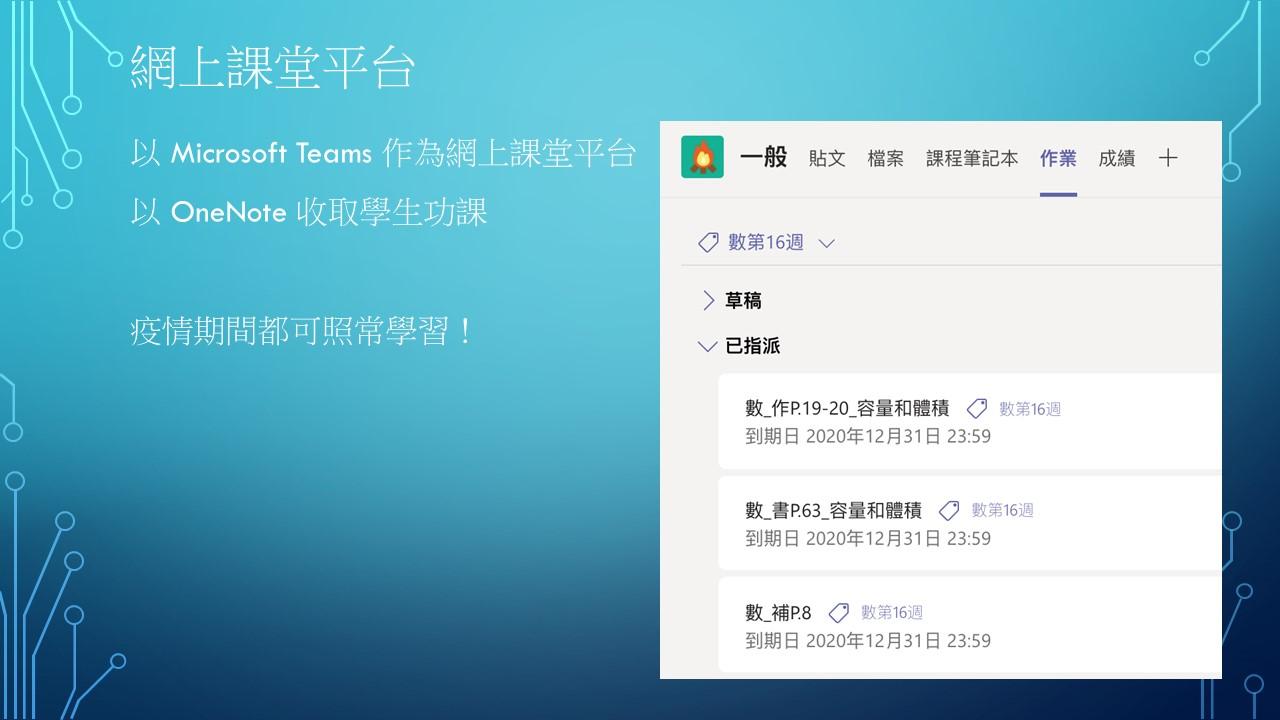Click tag icon on 數_作P.19-20 assignment
This screenshot has width=1280, height=720.
(977, 408)
